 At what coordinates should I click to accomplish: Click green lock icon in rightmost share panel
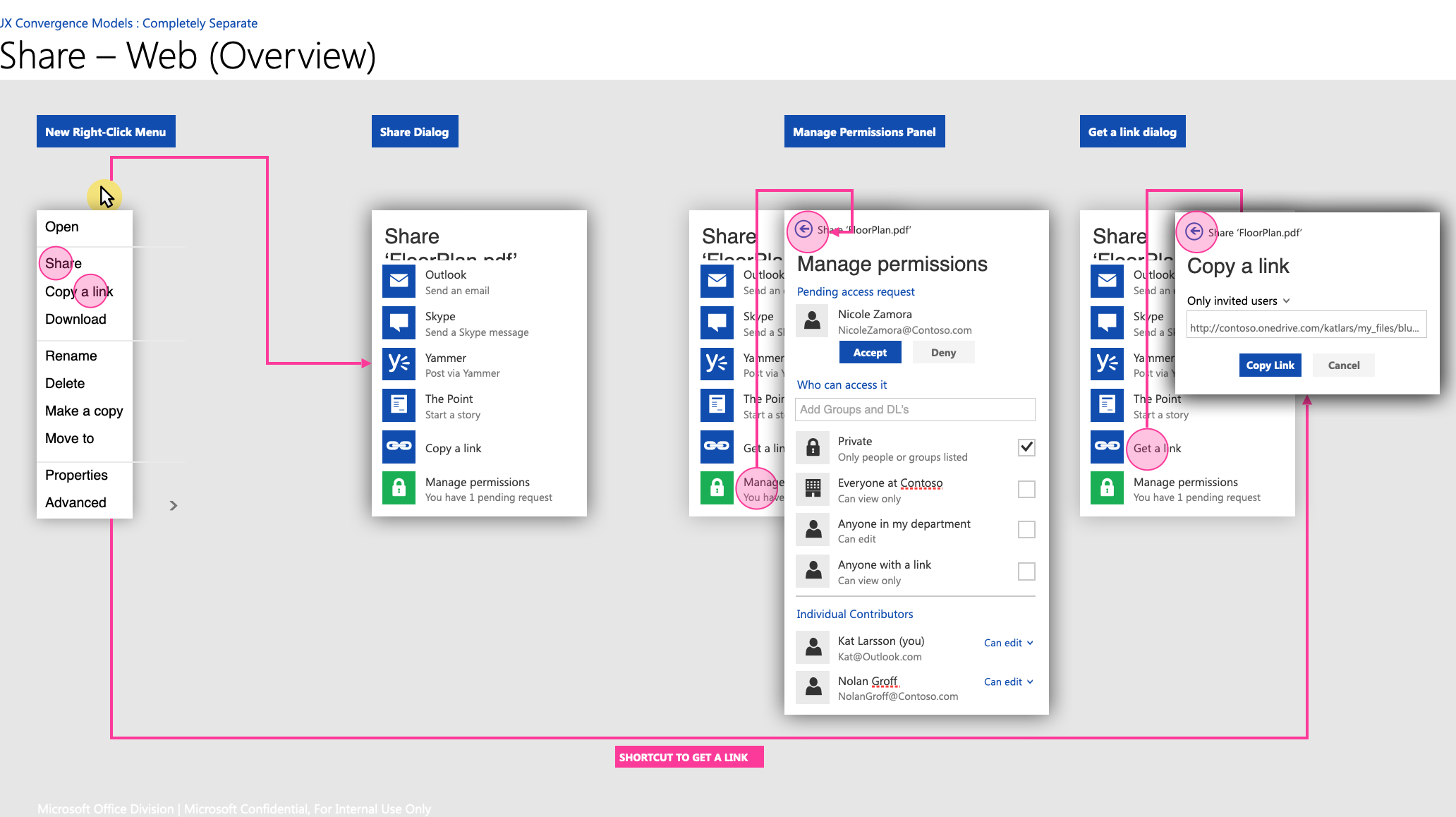tap(1107, 488)
